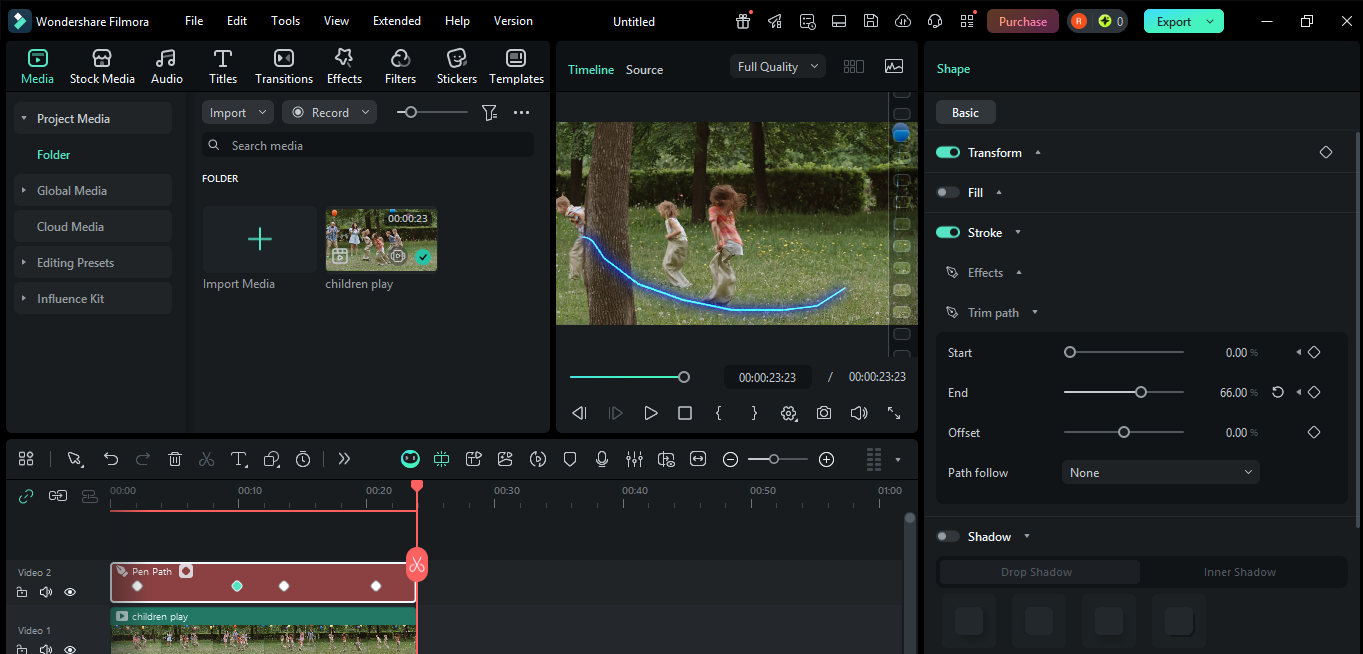
Task: Enable the Fill toggle
Action: (x=947, y=193)
